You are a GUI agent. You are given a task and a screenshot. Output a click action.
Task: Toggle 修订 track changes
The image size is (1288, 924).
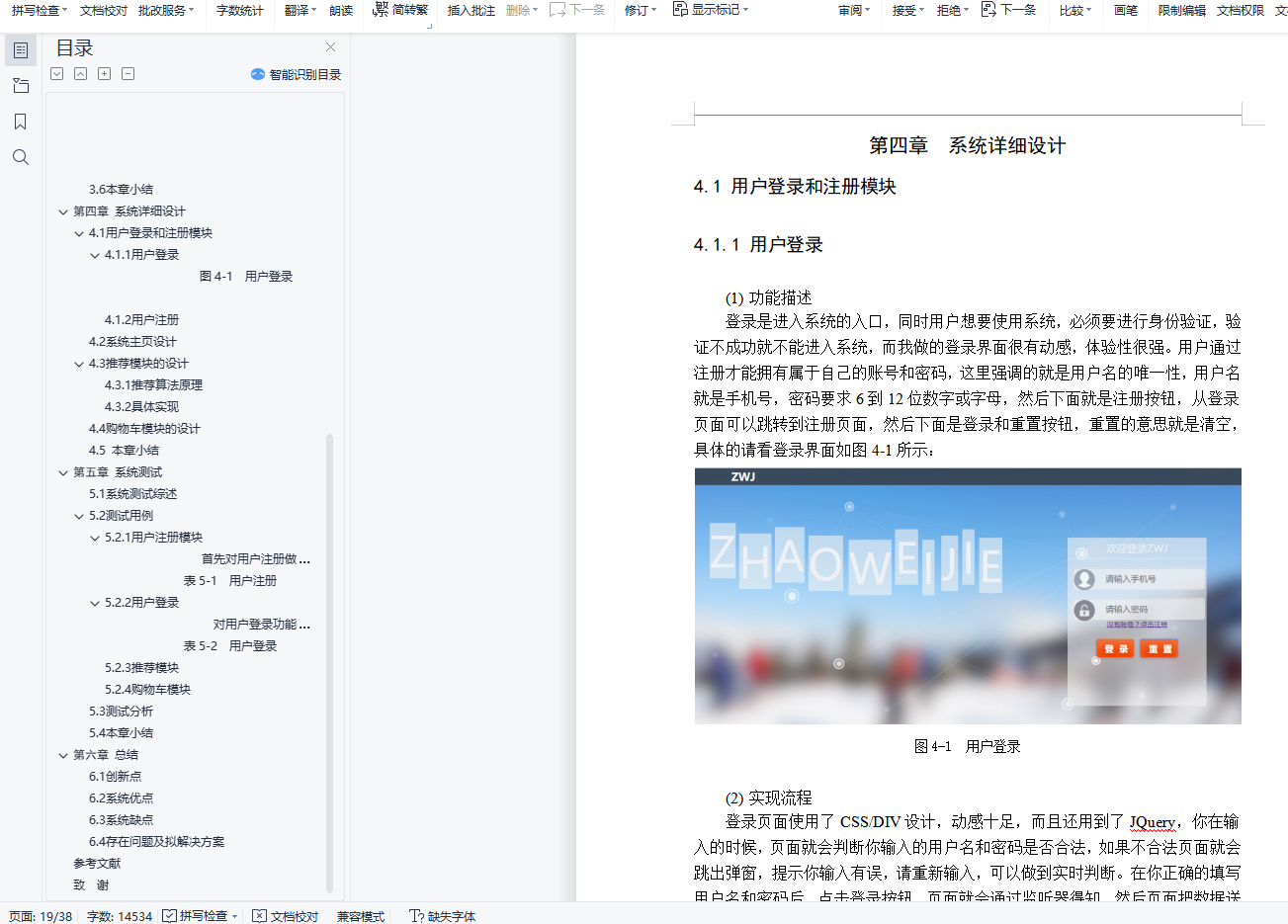point(638,11)
